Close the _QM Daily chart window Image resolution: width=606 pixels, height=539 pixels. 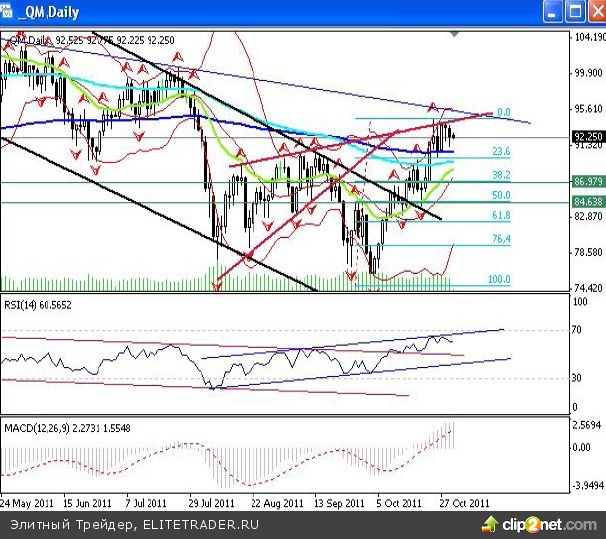(593, 12)
